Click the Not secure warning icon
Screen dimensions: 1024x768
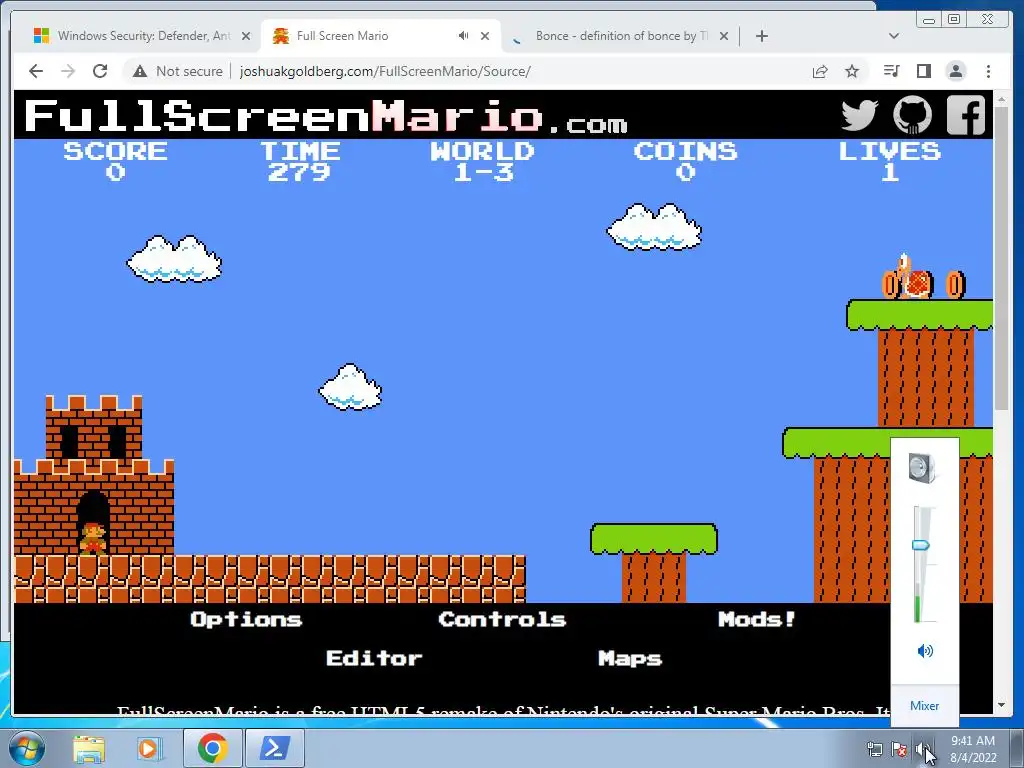[x=140, y=71]
